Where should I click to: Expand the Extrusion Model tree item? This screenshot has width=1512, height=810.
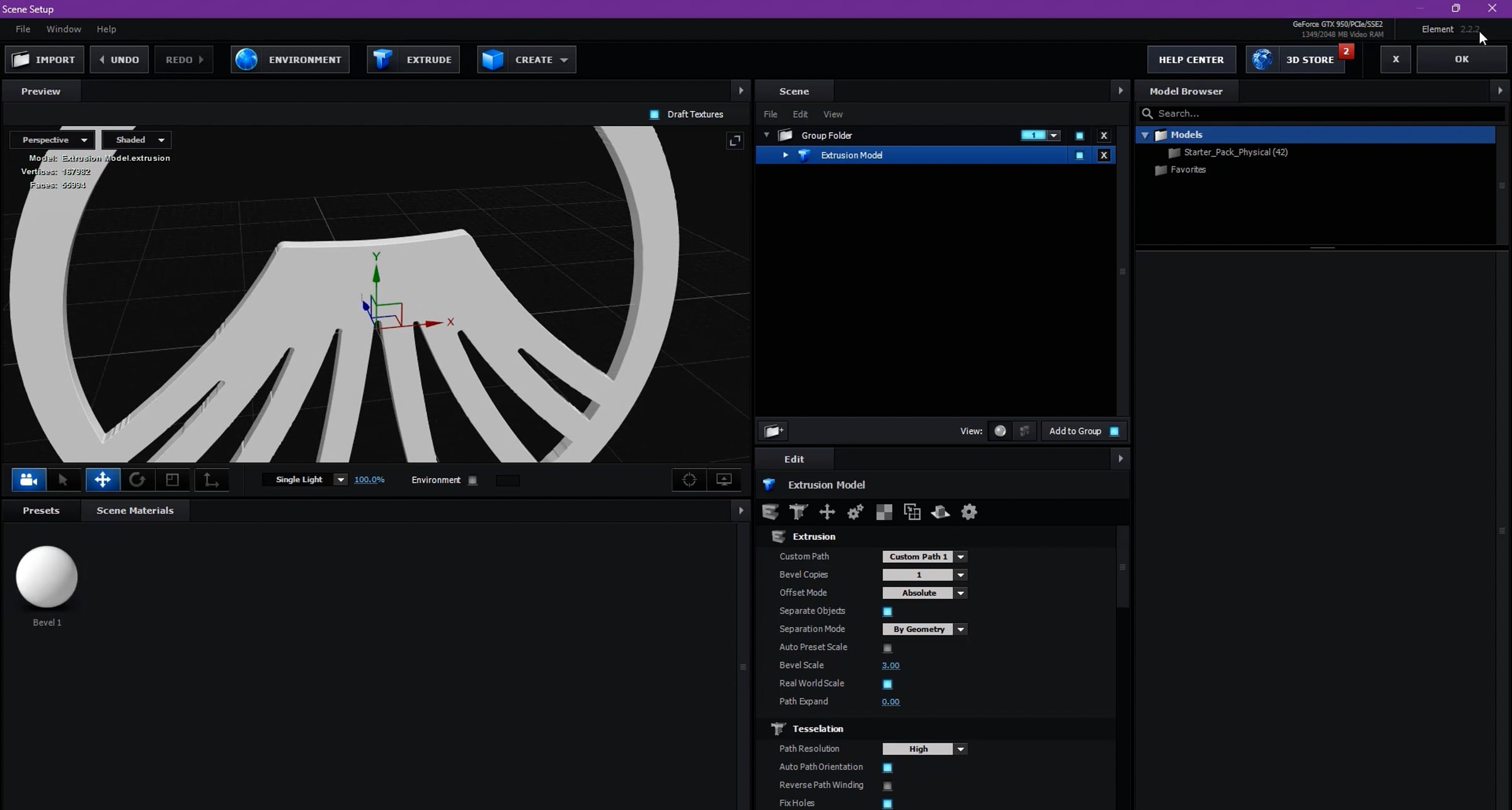pyautogui.click(x=785, y=155)
